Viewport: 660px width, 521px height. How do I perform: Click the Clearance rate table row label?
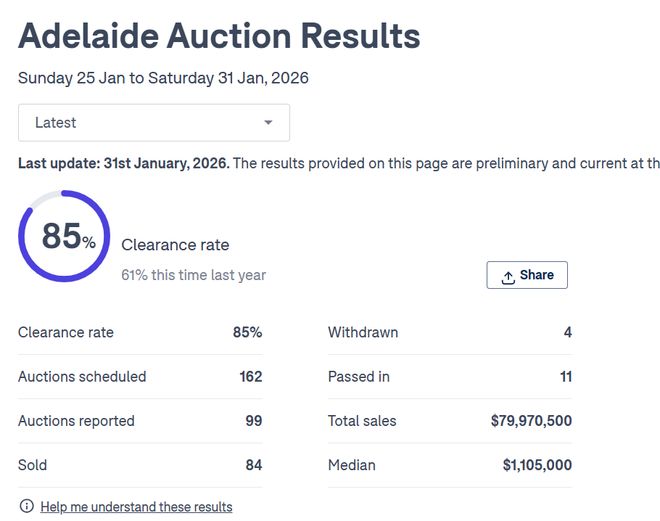66,332
